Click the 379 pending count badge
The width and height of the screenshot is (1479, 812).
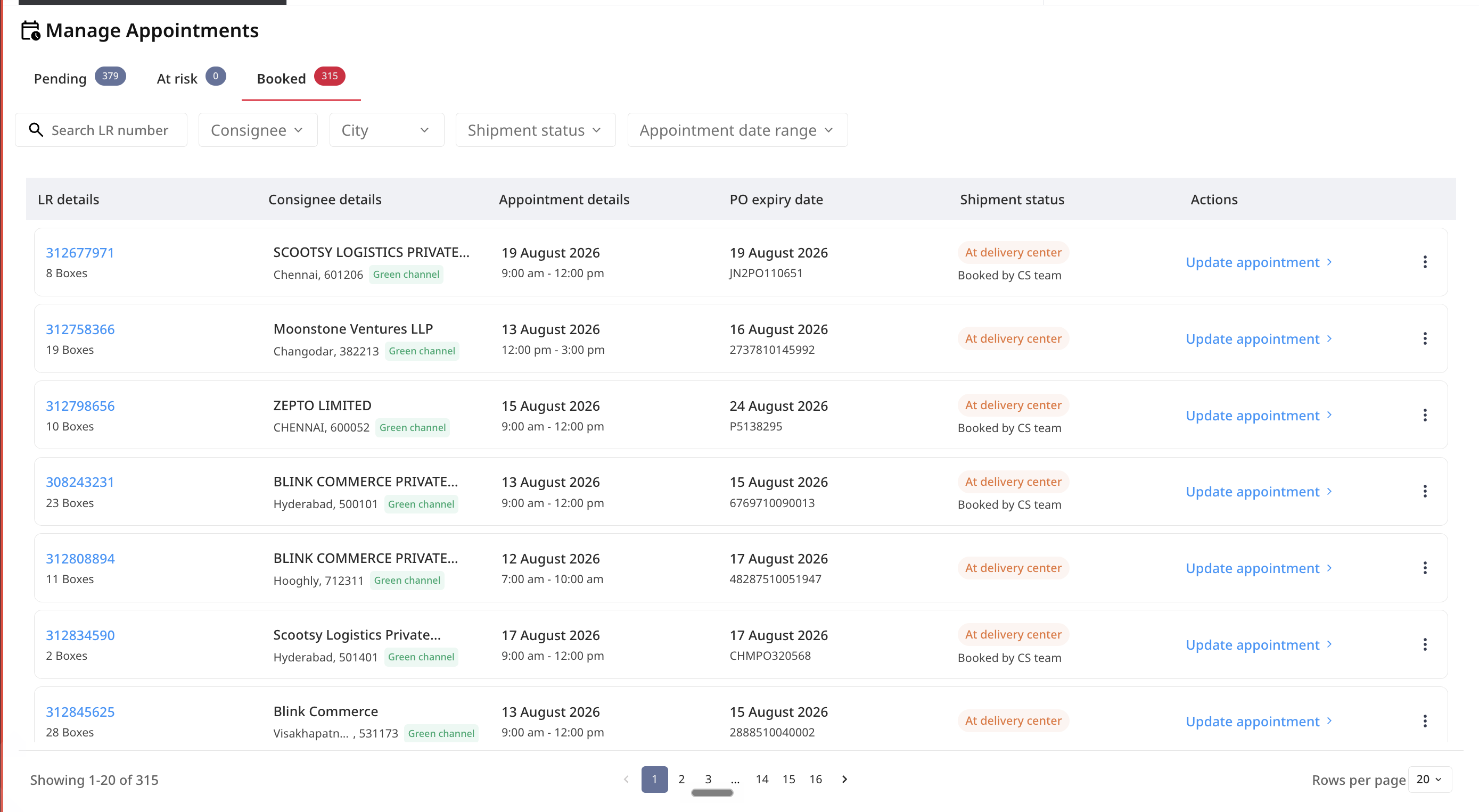110,76
